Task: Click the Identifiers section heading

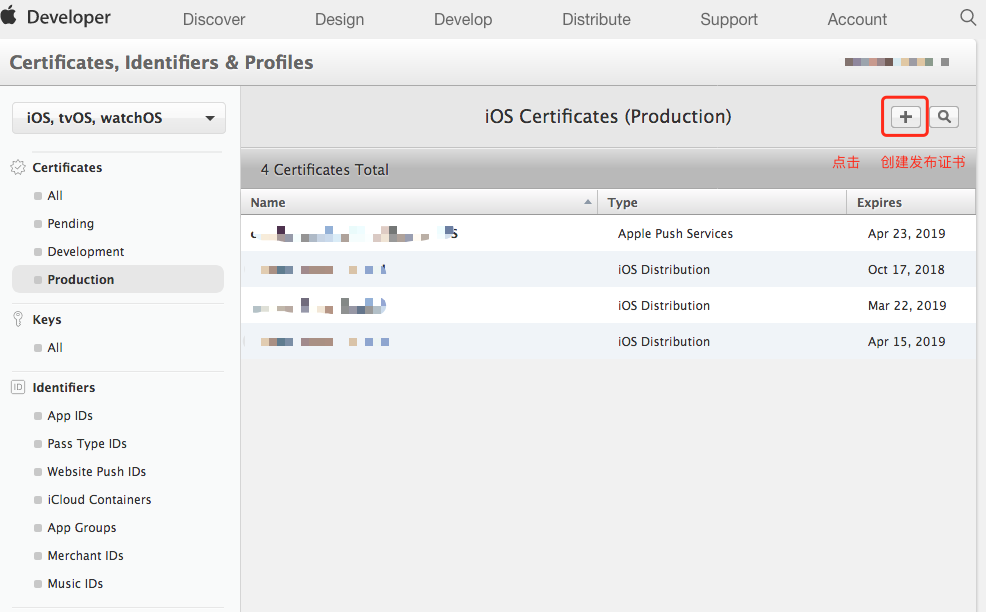Action: coord(64,387)
